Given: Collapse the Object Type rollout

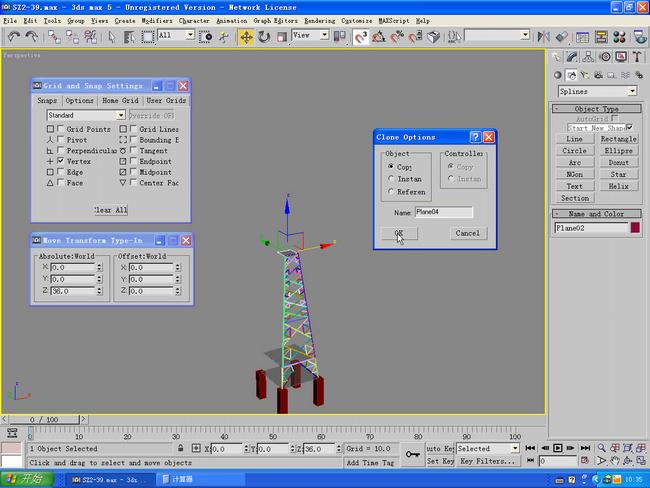Looking at the screenshot, I should (597, 109).
